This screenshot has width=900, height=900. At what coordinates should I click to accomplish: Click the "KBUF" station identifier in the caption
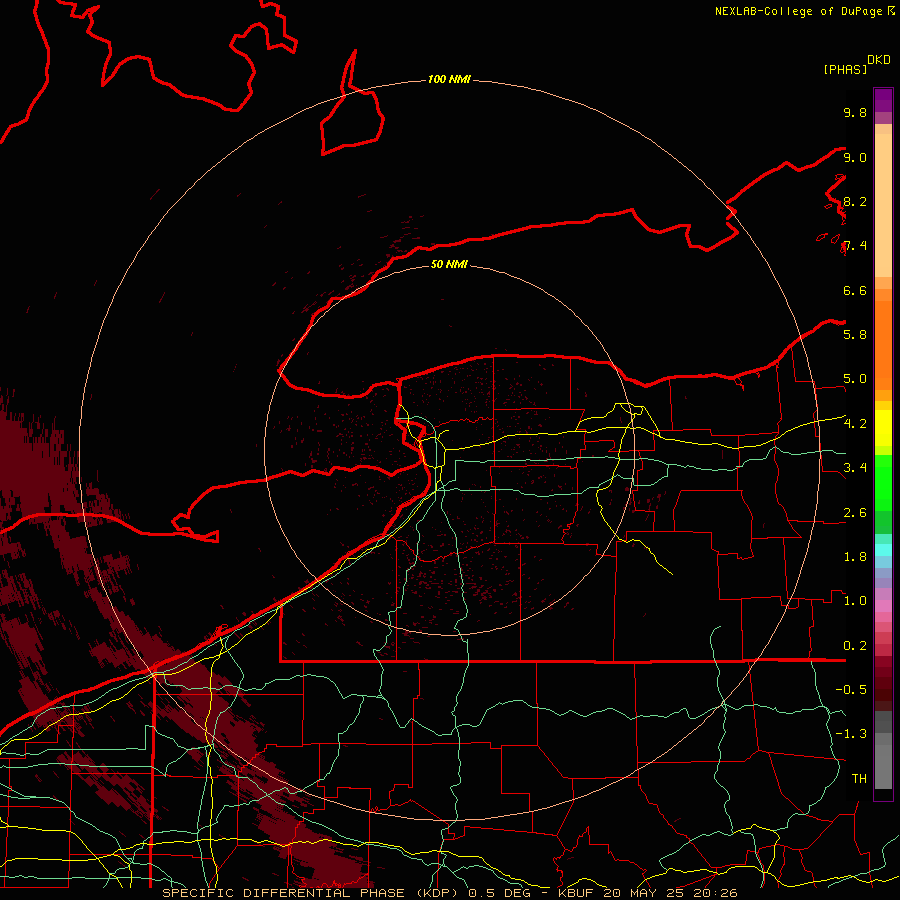pos(575,893)
